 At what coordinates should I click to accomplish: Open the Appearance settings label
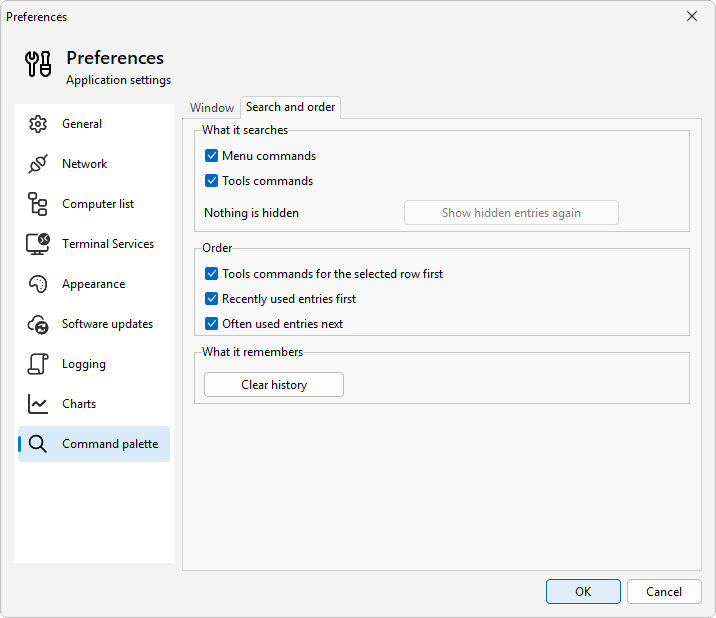94,284
